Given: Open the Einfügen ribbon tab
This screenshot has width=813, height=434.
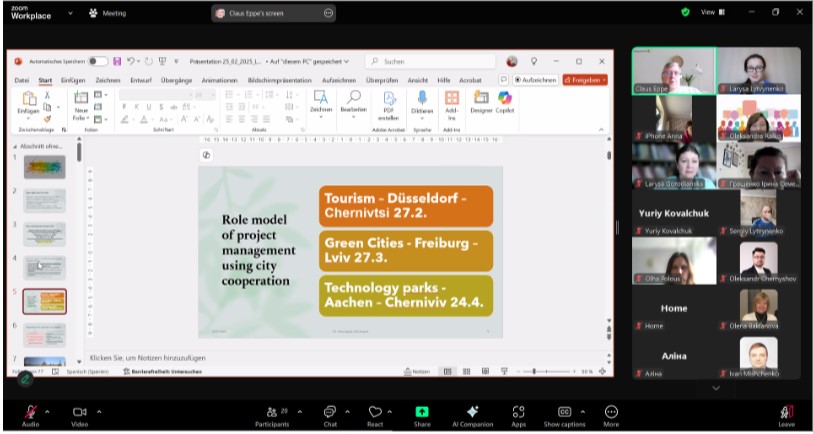Looking at the screenshot, I should (x=72, y=80).
